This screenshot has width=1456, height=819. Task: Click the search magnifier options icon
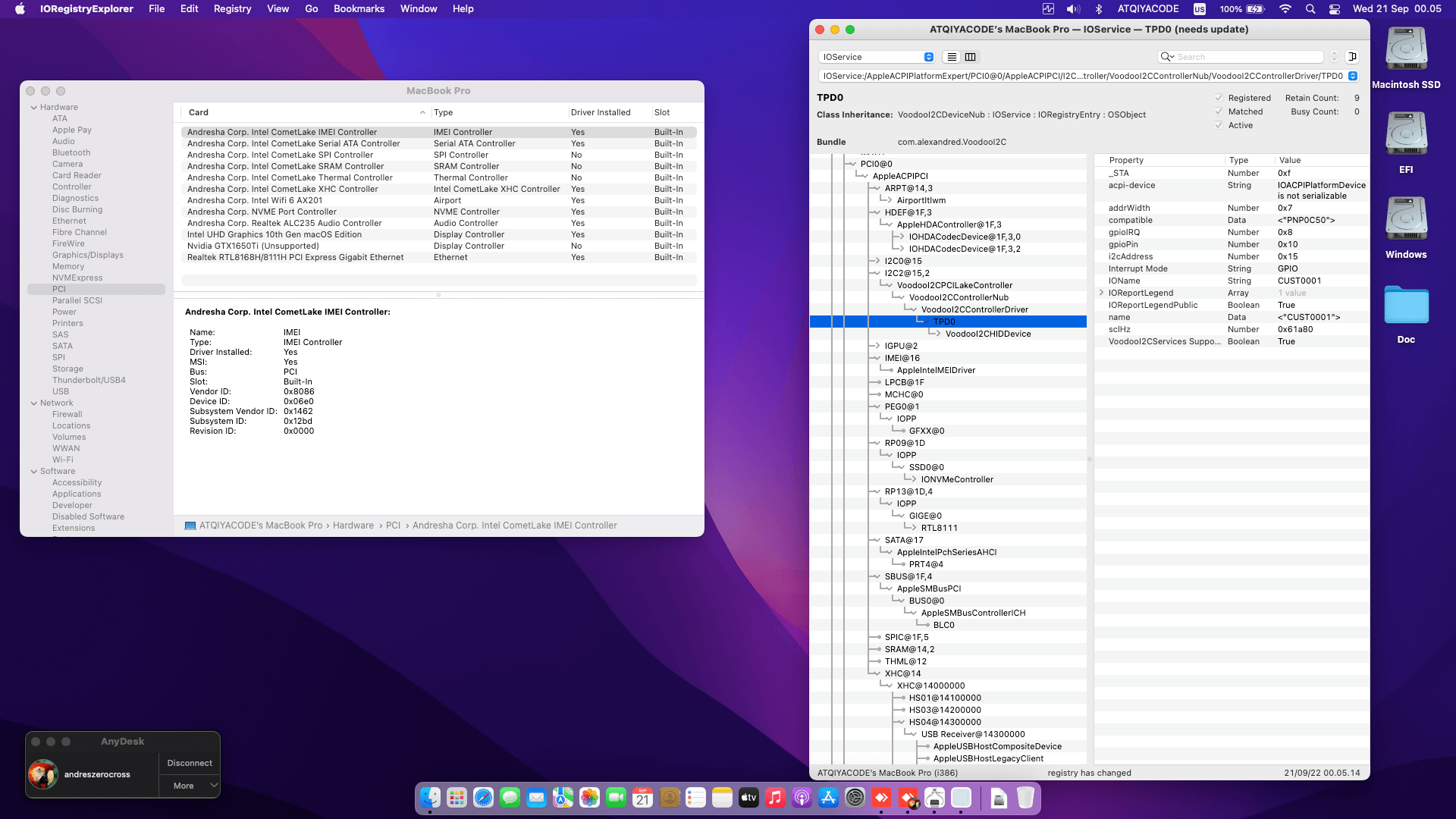pyautogui.click(x=1166, y=57)
